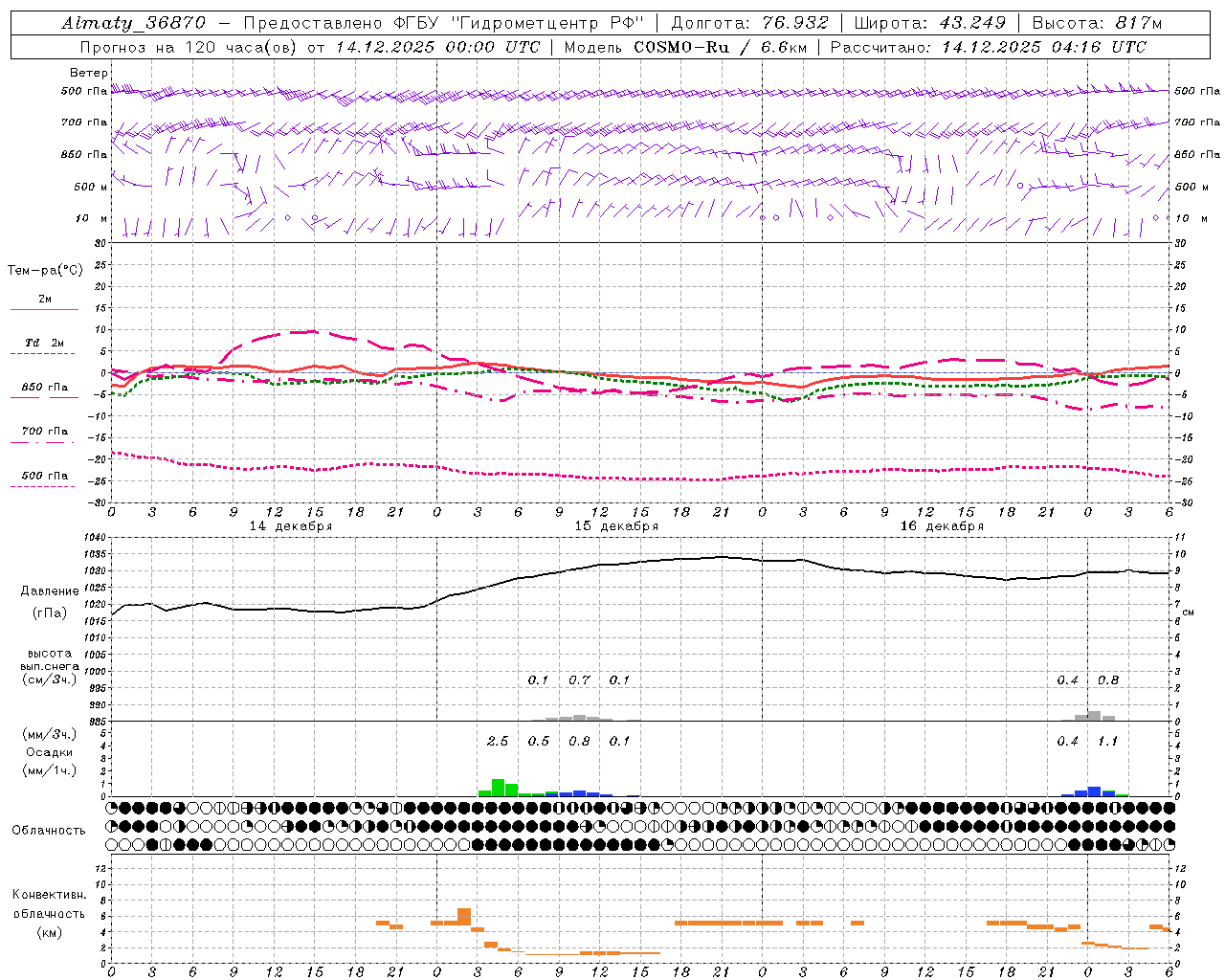Image resolution: width=1225 pixels, height=980 pixels.
Task: Select the высота вып.снега snow depth label
Action: click(50, 666)
